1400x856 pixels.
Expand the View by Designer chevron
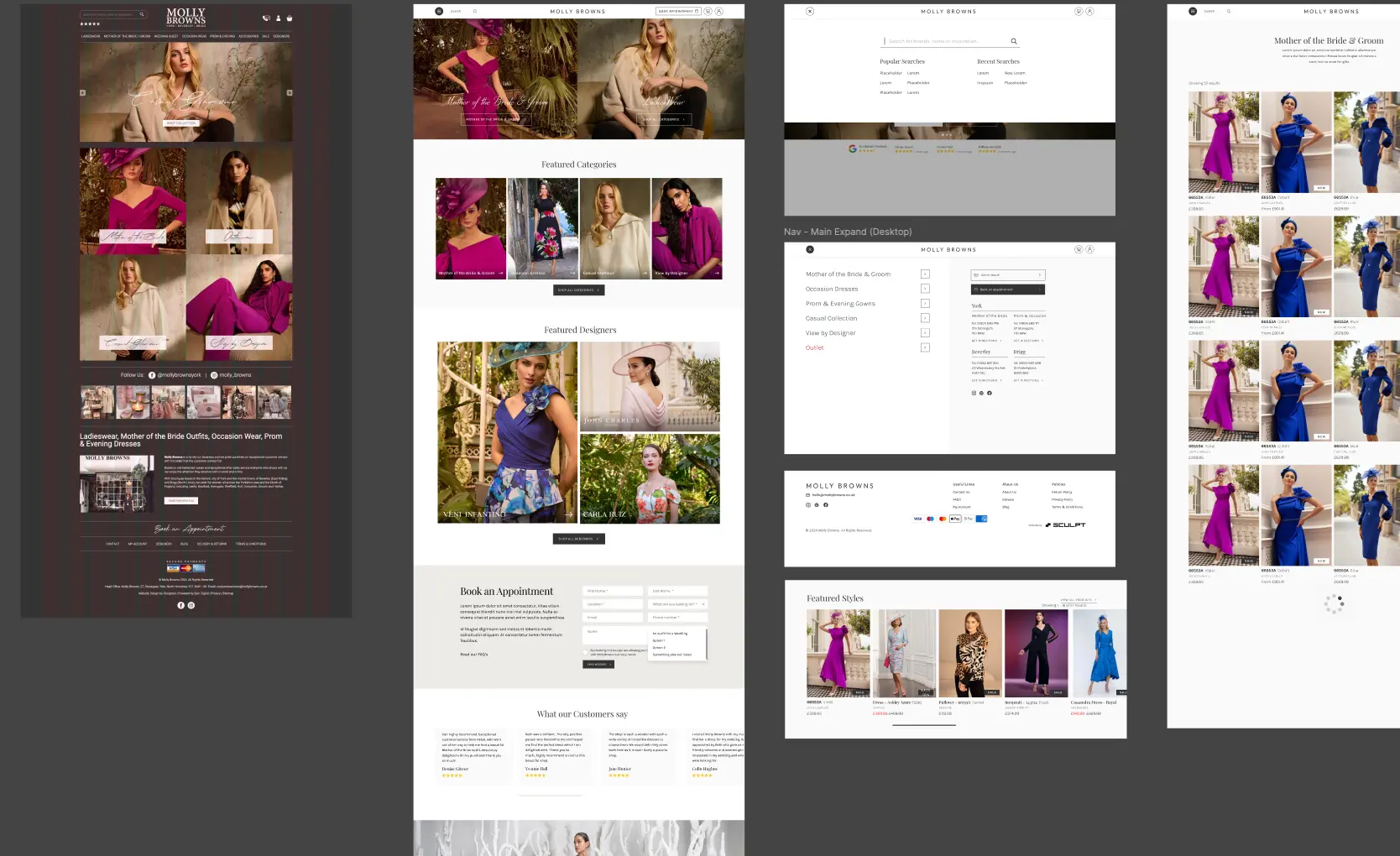coord(925,332)
